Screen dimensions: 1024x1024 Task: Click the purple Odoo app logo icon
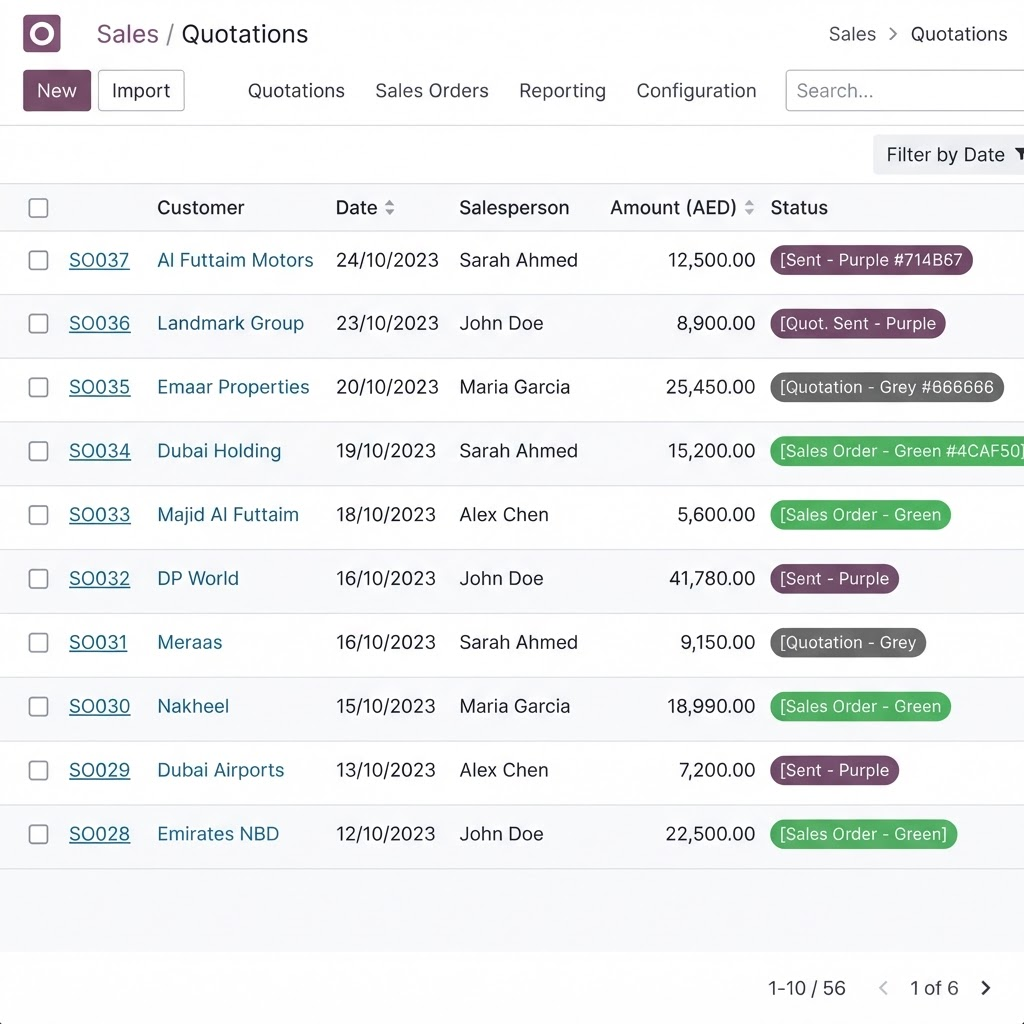(x=42, y=33)
